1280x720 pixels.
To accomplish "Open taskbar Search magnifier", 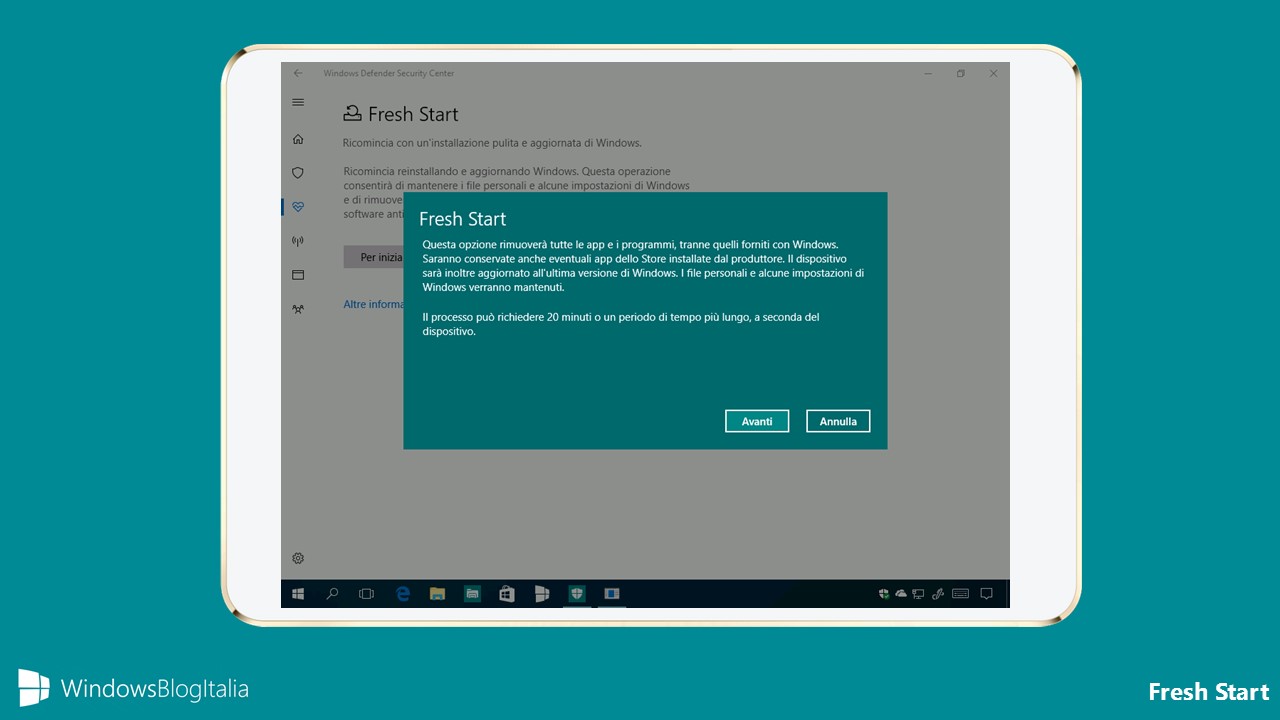I will [332, 594].
